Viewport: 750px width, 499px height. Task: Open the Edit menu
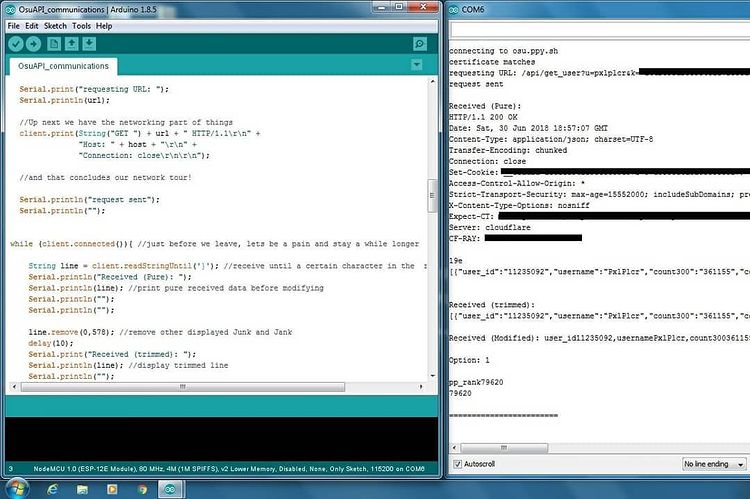[32, 26]
